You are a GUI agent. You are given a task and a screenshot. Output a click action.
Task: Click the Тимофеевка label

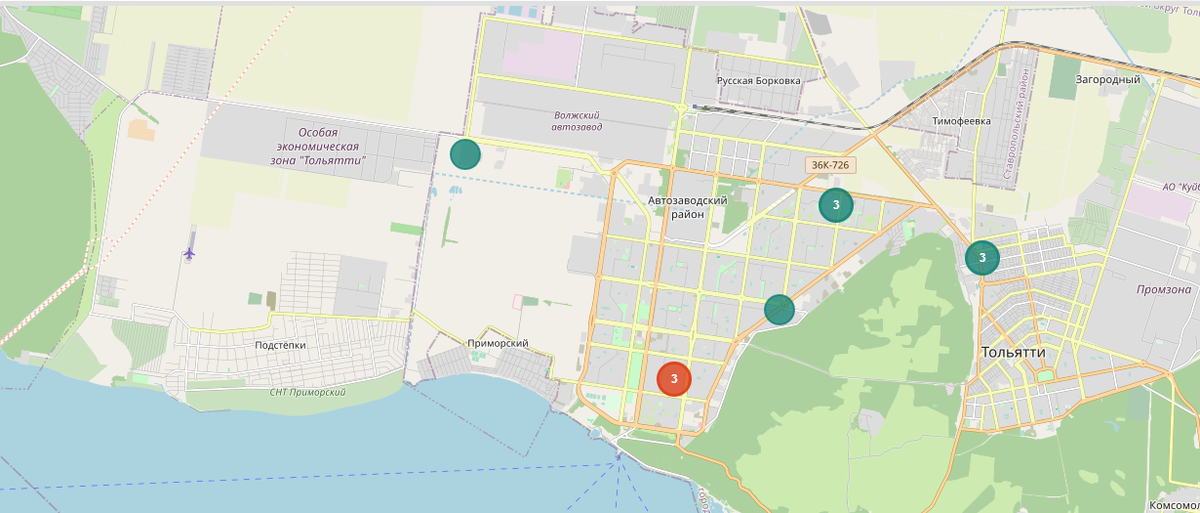pos(961,120)
